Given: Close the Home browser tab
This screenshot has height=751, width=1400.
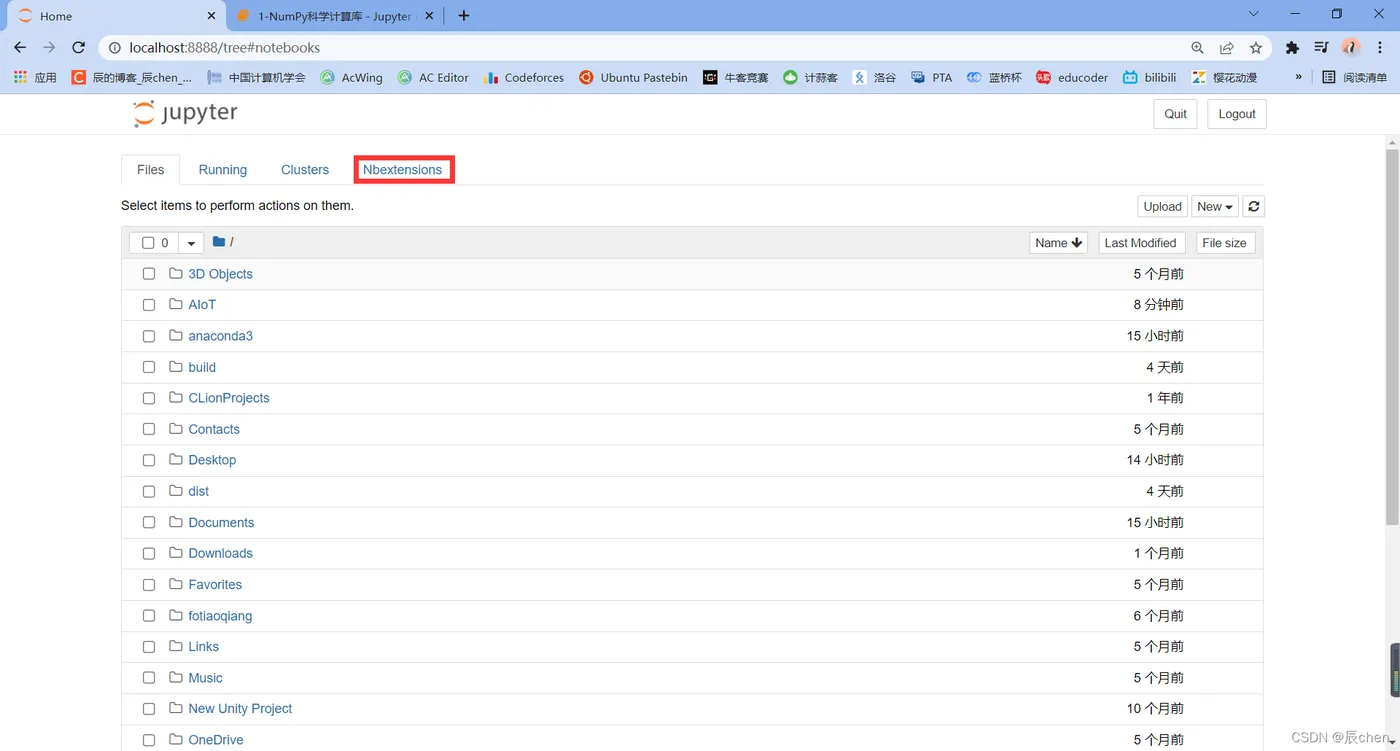Looking at the screenshot, I should (211, 16).
